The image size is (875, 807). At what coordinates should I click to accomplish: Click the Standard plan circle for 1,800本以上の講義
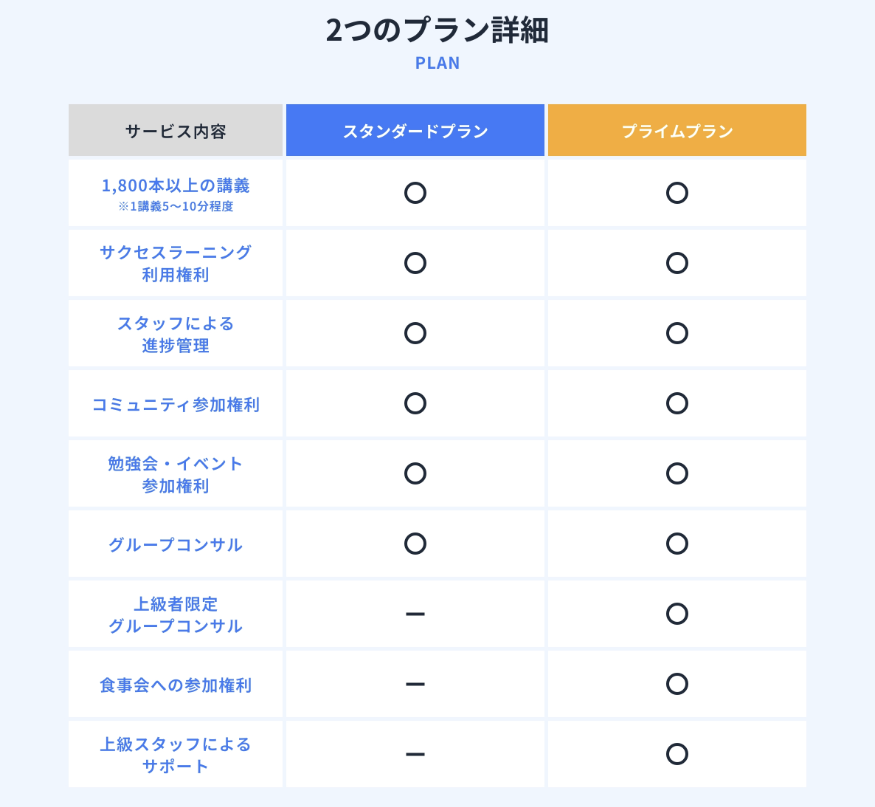pyautogui.click(x=415, y=193)
